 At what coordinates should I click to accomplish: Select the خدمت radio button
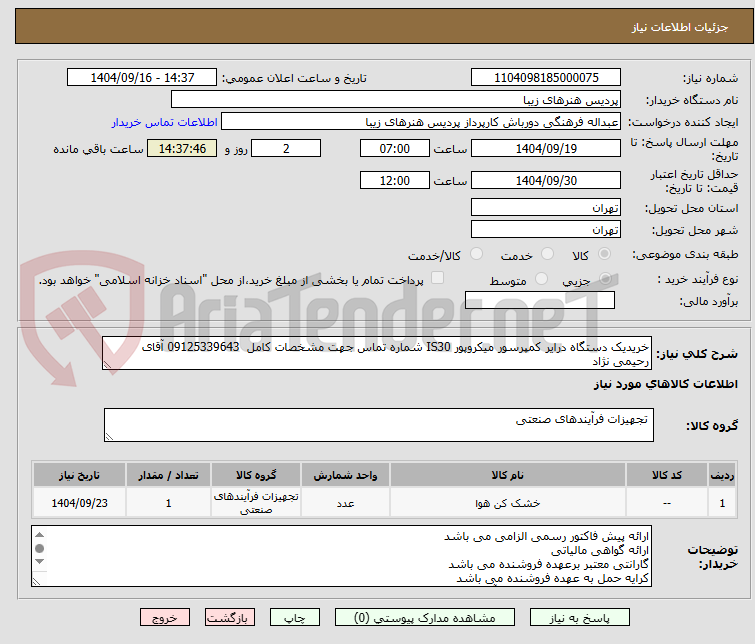coord(547,254)
